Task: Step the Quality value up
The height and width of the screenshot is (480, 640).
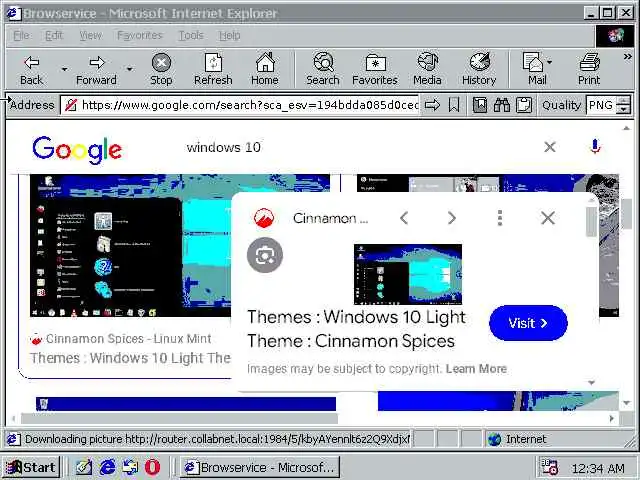Action: [623, 101]
